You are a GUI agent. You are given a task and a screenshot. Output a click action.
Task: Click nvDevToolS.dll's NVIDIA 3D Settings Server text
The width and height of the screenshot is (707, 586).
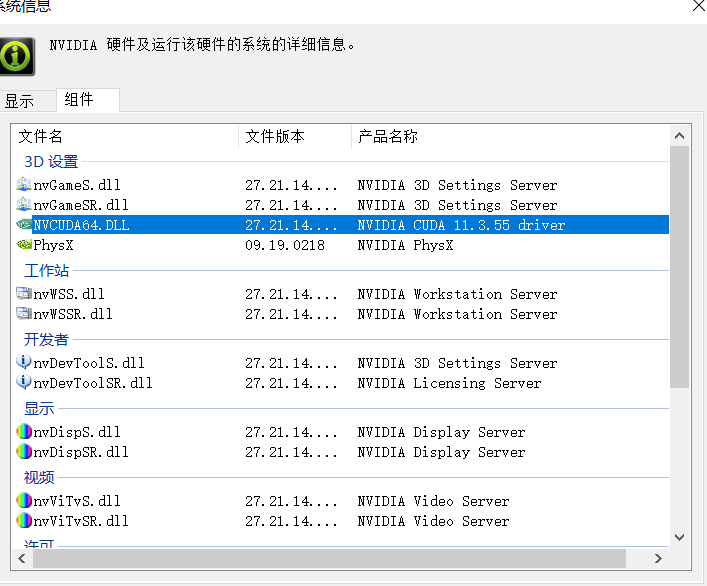tap(457, 363)
